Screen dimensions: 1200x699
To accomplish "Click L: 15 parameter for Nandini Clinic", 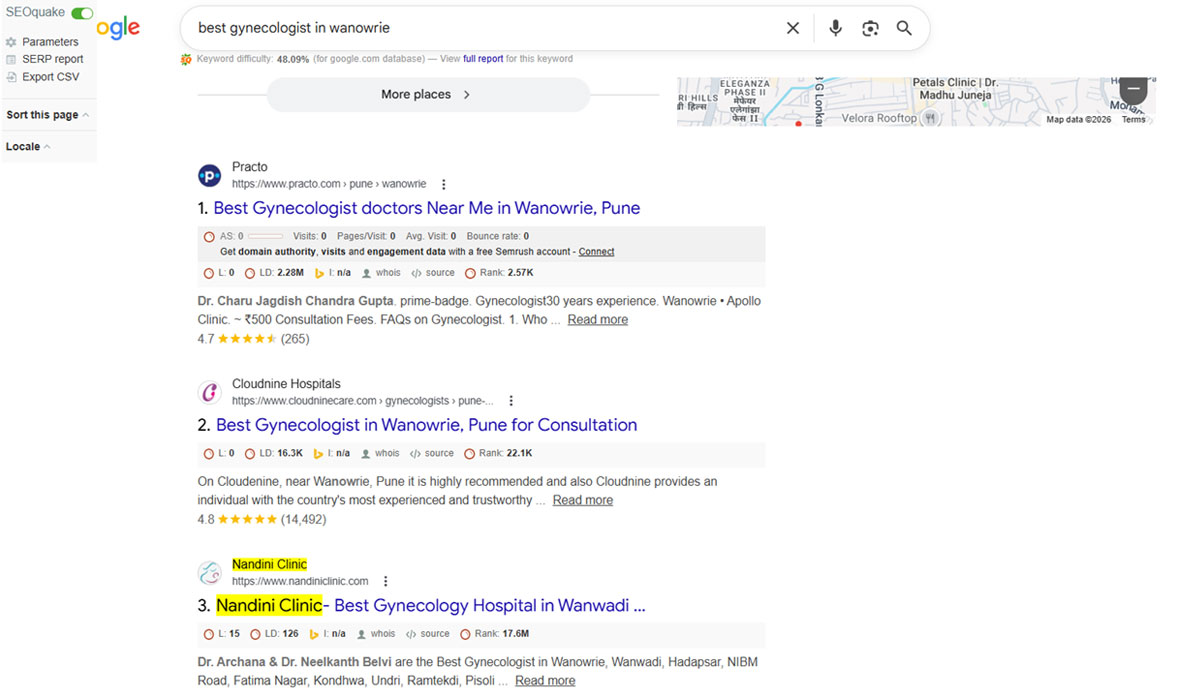I will click(222, 634).
